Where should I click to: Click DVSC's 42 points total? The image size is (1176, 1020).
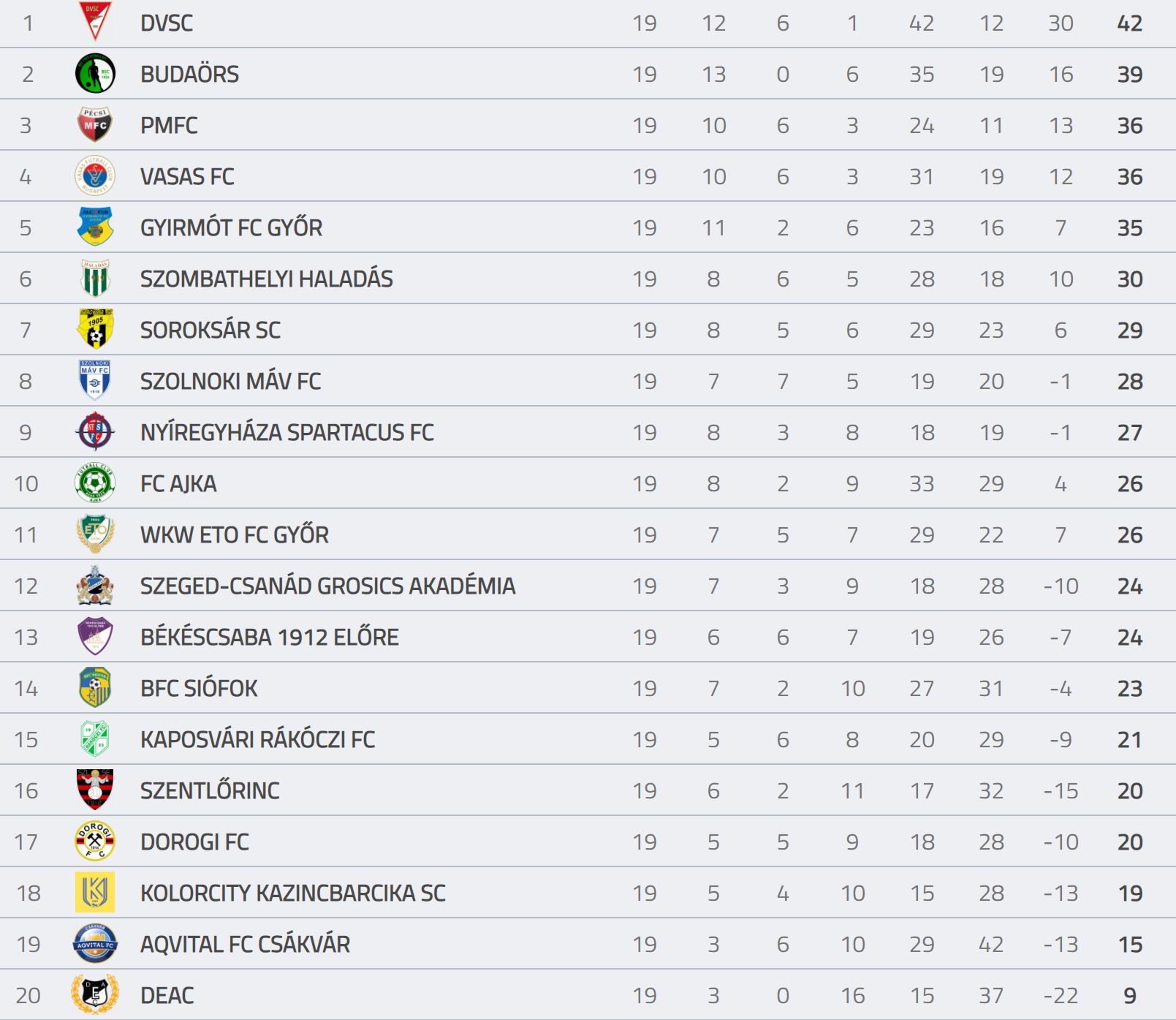pos(1129,23)
